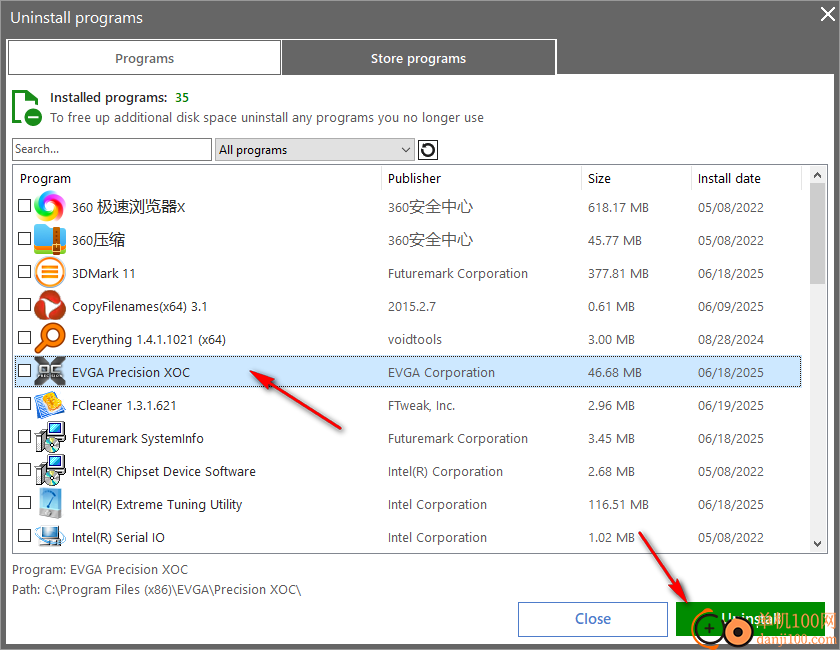Switch to the Store programs tab

418,58
